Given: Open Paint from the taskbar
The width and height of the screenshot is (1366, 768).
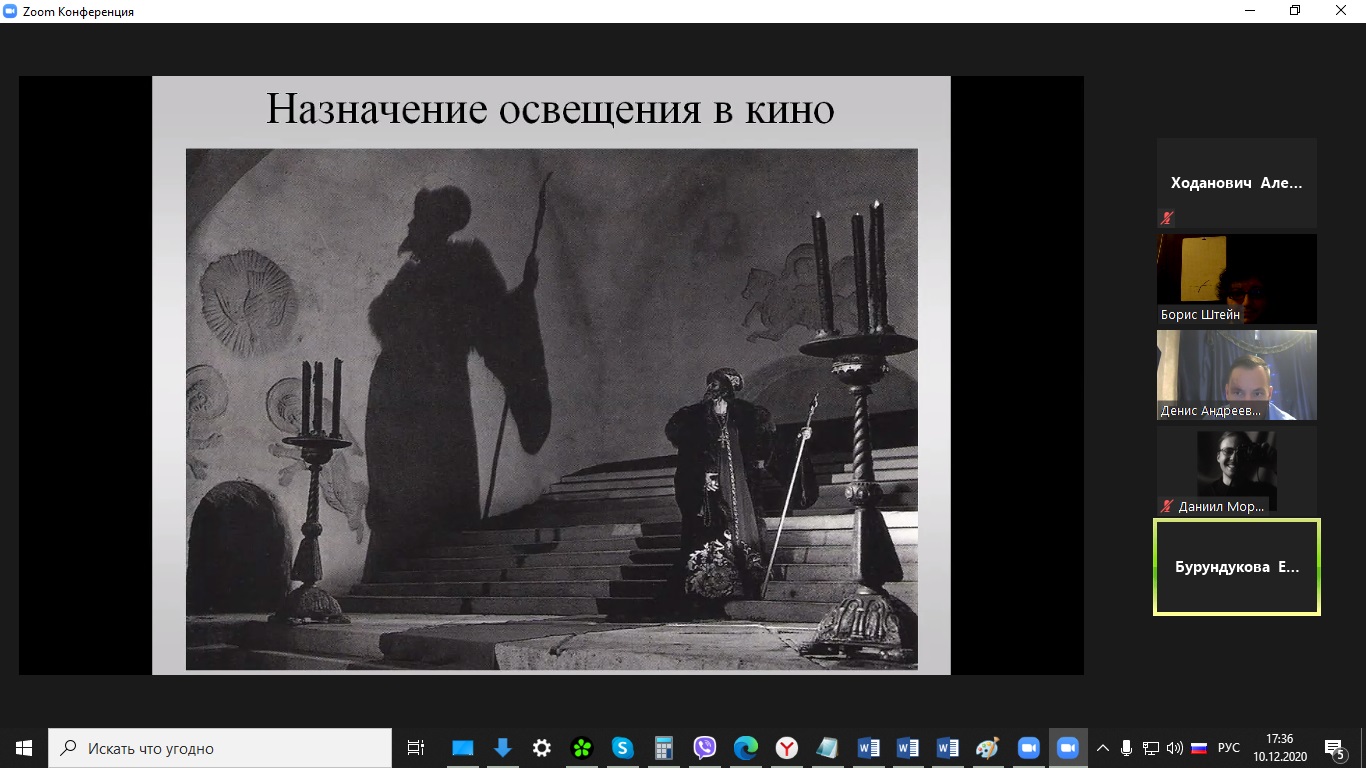Looking at the screenshot, I should (x=988, y=748).
